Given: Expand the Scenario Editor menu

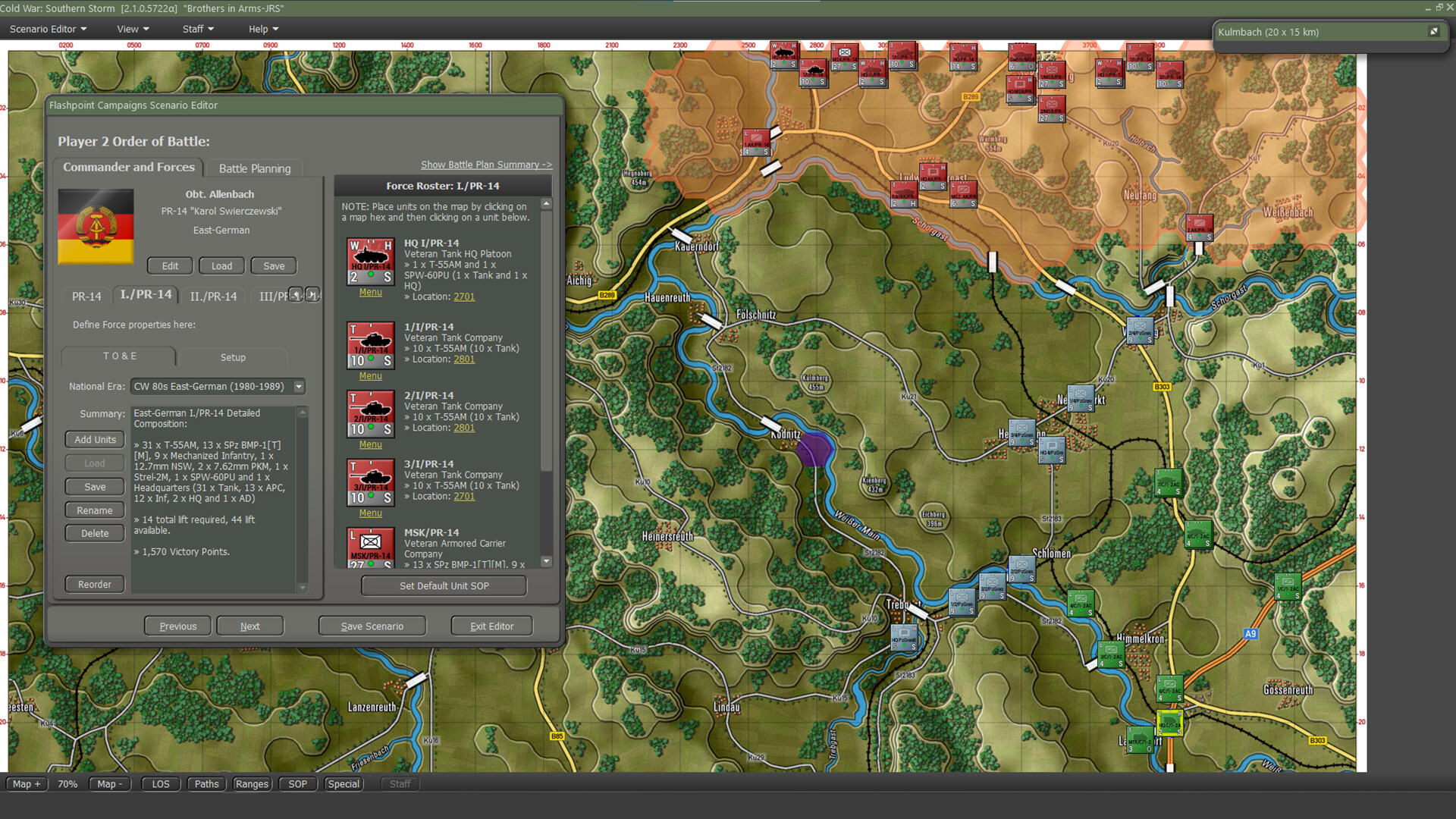Looking at the screenshot, I should (x=43, y=29).
